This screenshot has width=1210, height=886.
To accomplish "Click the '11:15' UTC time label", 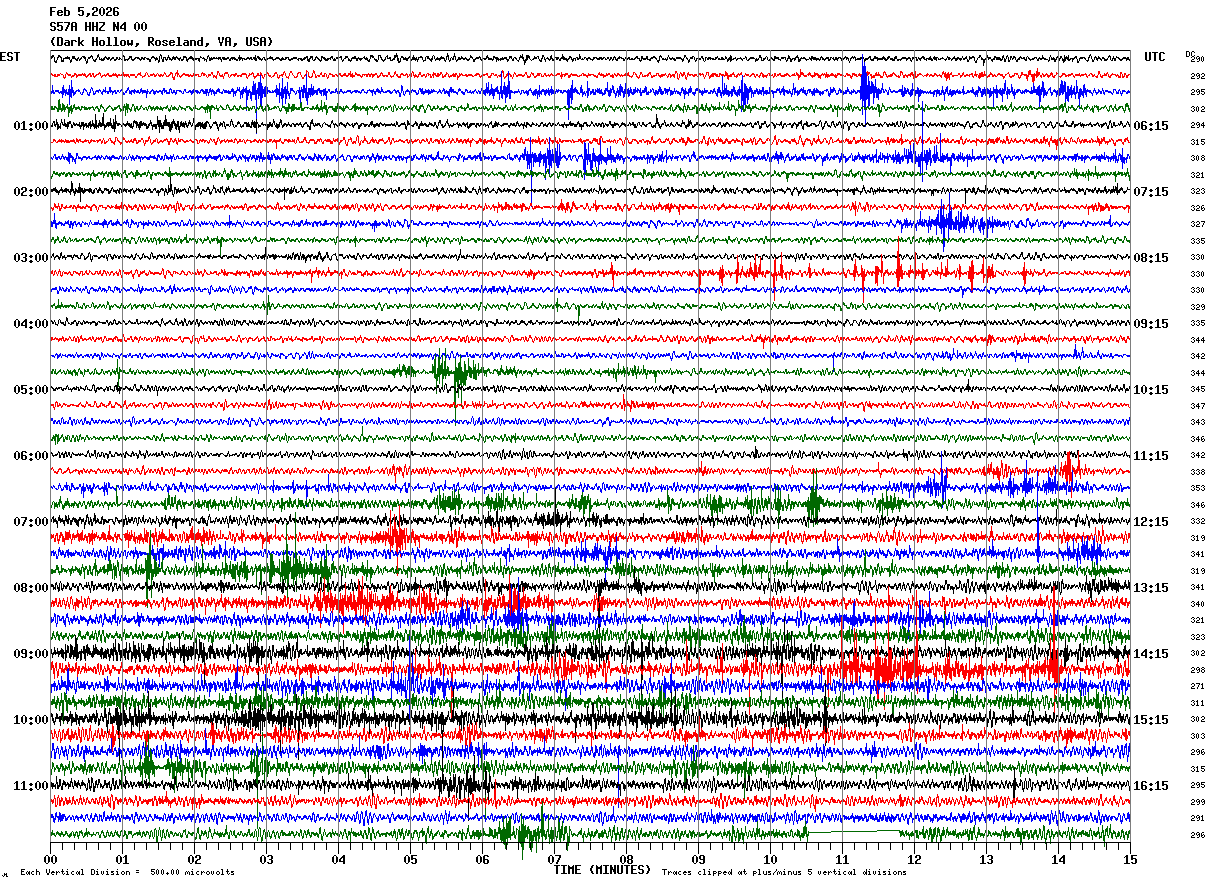I will coord(1152,456).
